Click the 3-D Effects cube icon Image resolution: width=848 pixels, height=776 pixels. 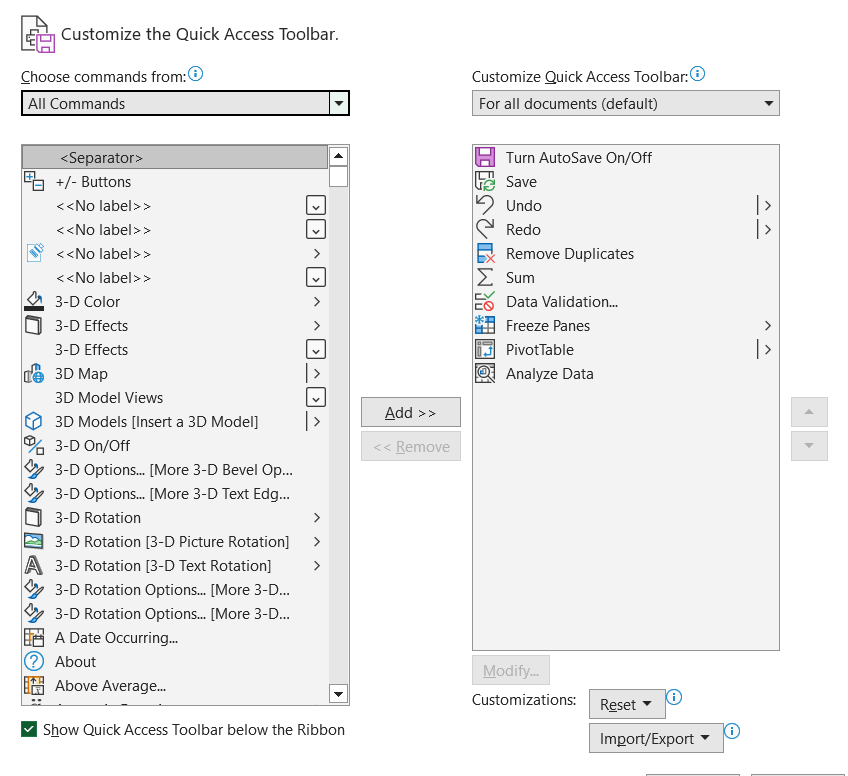point(34,326)
